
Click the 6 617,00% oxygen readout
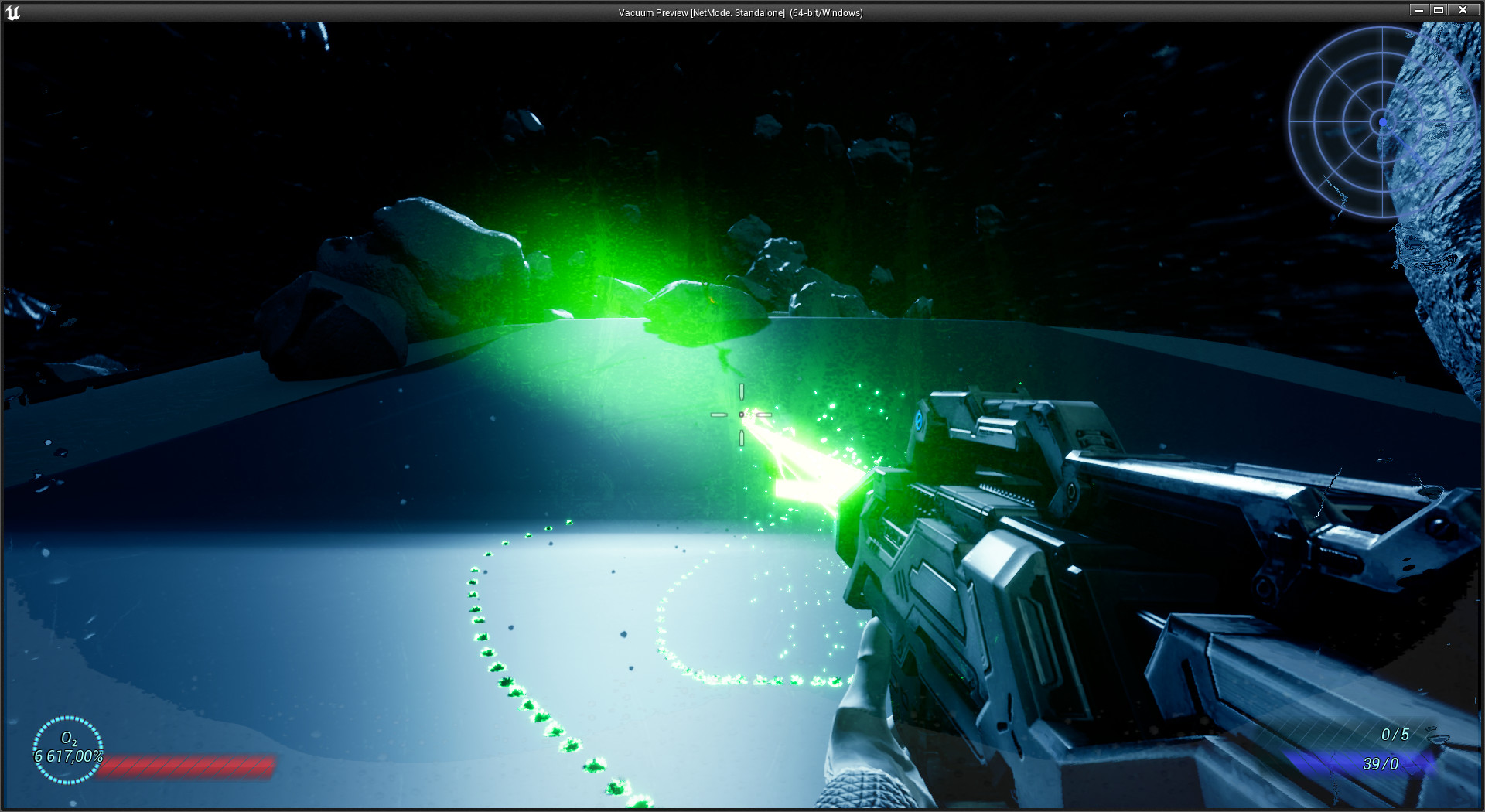[x=68, y=756]
